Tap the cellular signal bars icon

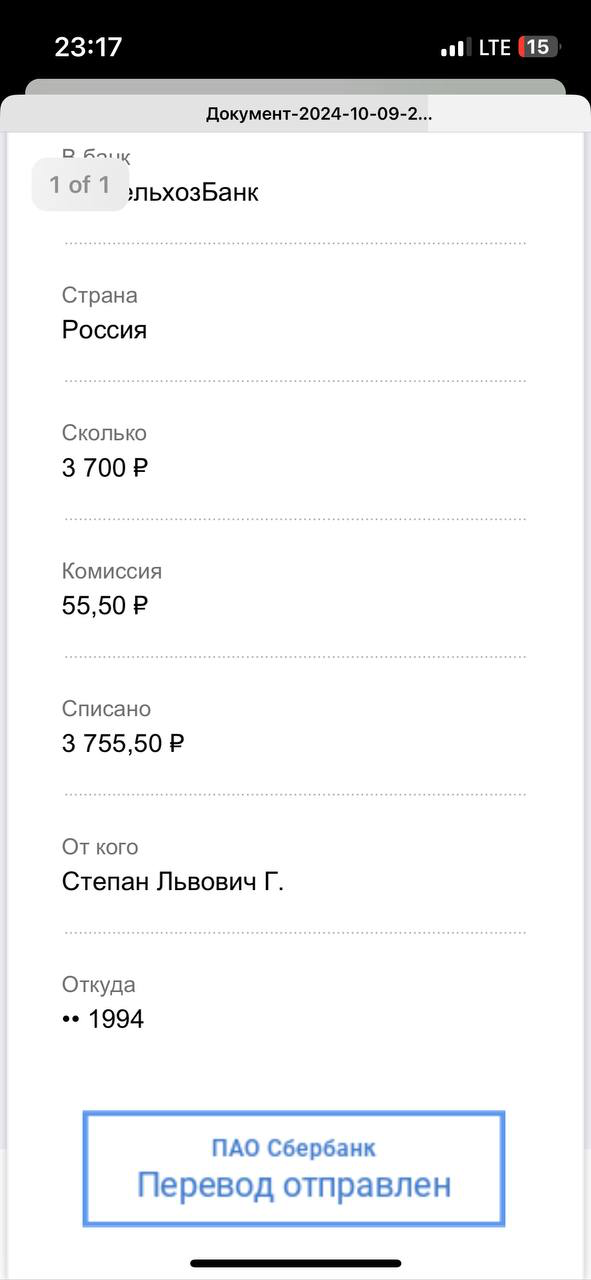click(x=455, y=48)
